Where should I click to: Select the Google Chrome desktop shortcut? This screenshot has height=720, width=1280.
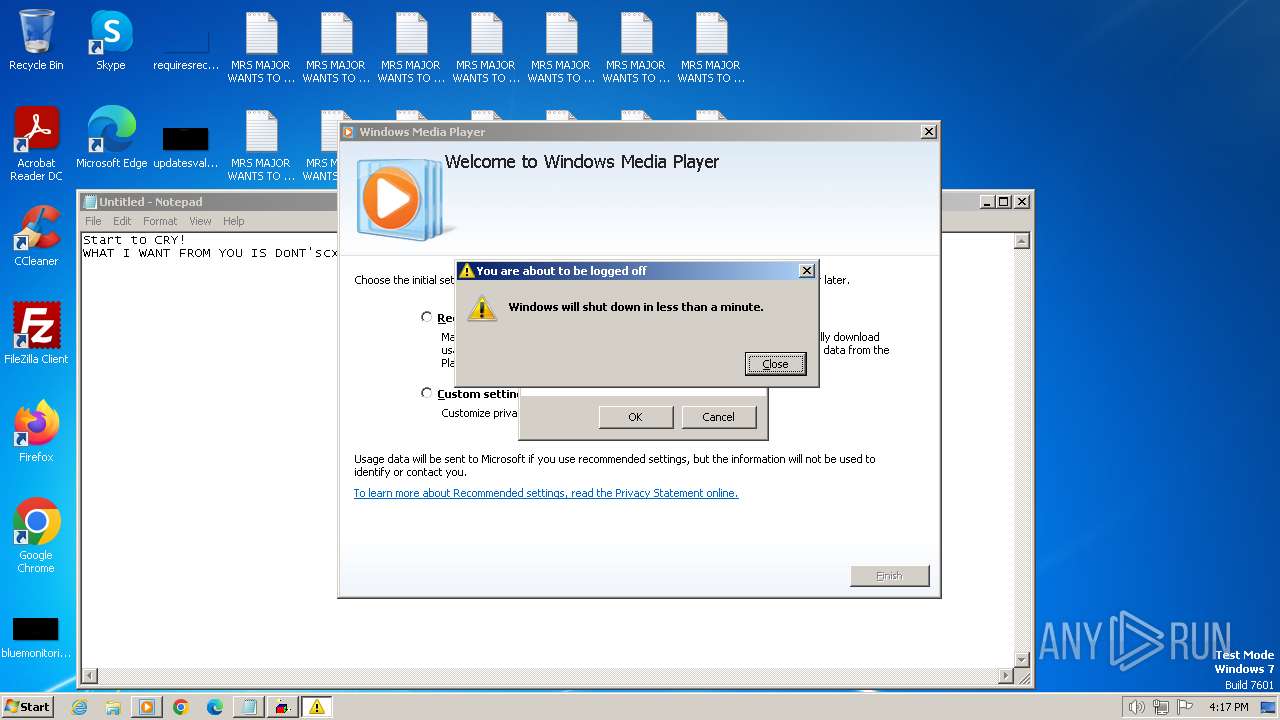[x=36, y=536]
